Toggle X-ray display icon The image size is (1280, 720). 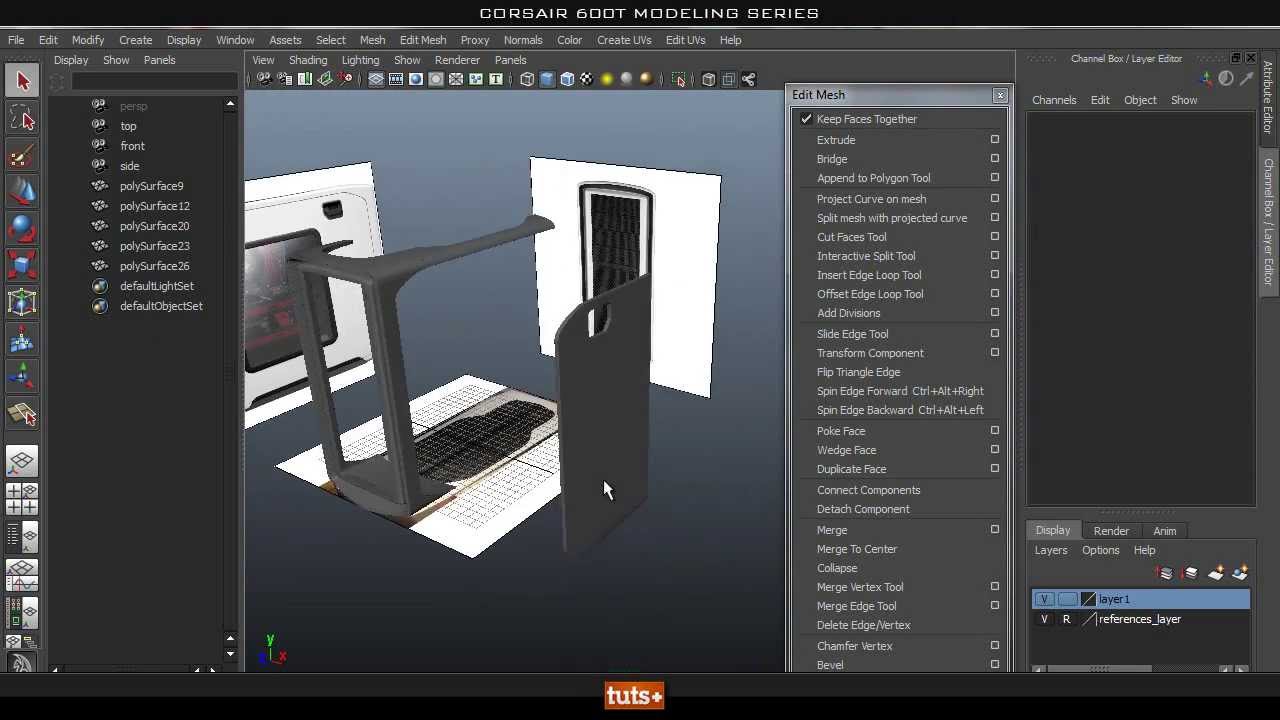[x=709, y=79]
